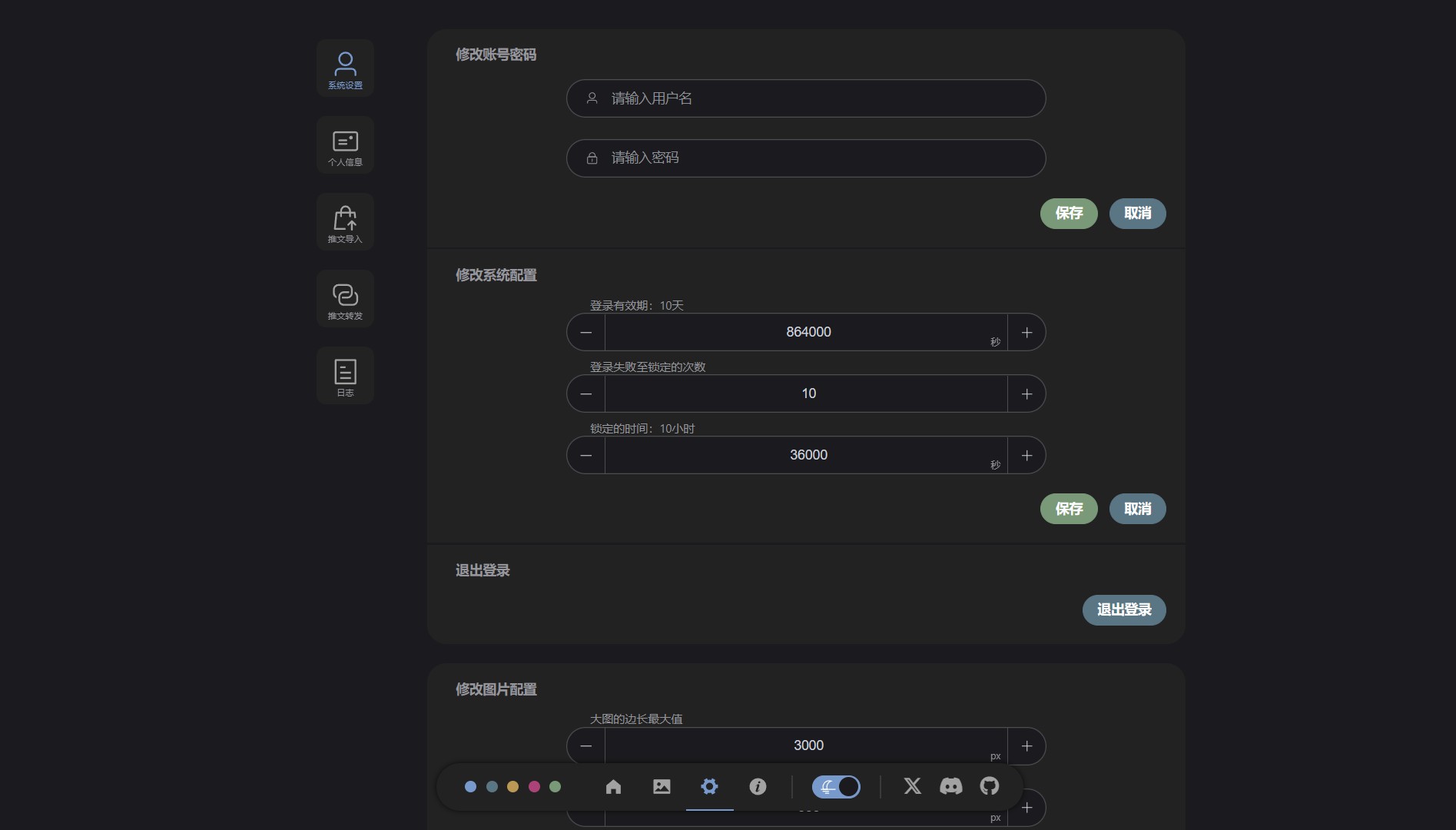Toggle the dark mode switch
This screenshot has width=1456, height=830.
click(x=836, y=786)
